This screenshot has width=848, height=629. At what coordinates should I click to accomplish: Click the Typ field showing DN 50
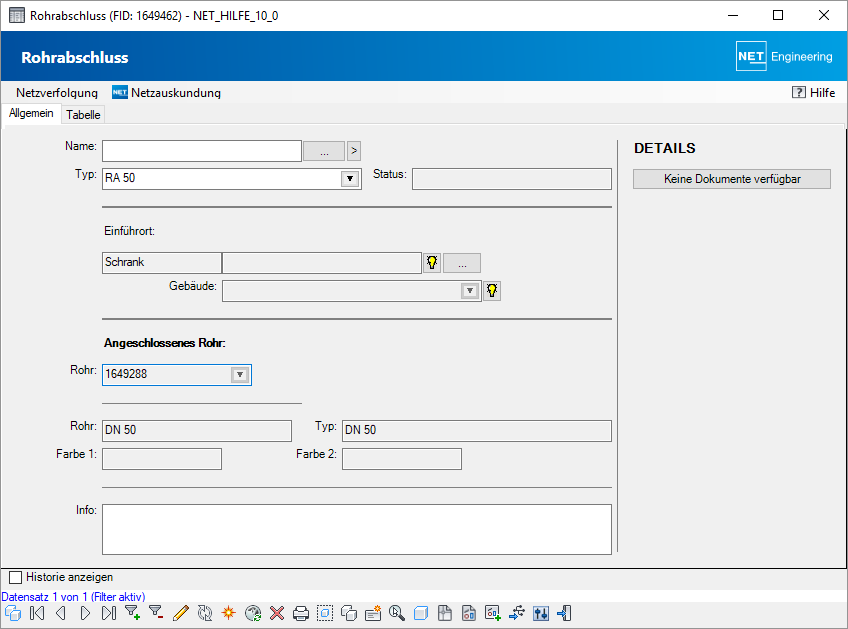coord(476,431)
